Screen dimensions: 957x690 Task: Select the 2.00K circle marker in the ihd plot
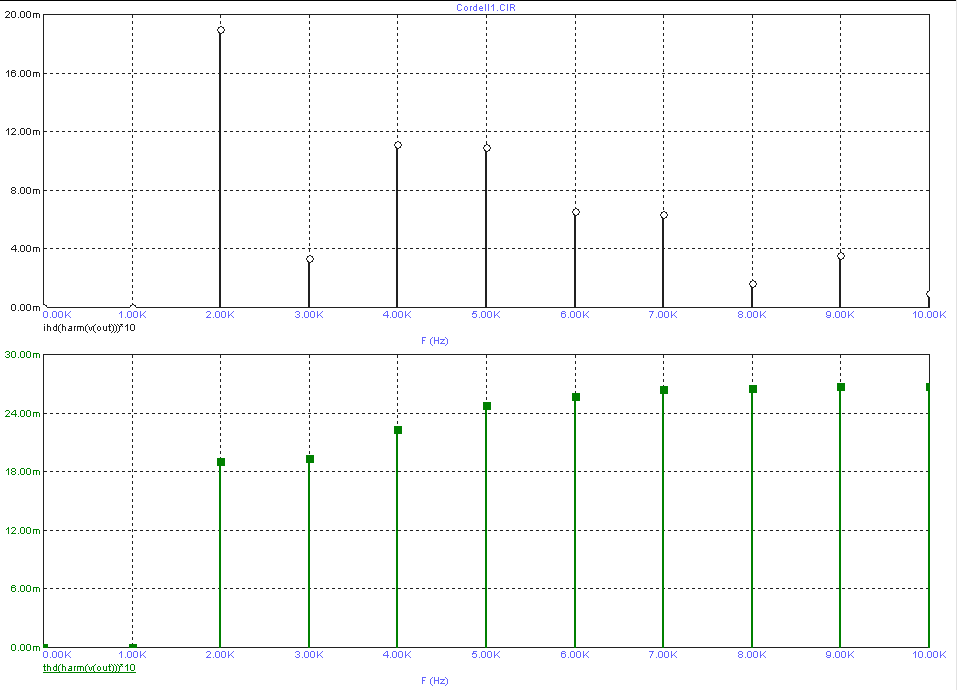click(221, 30)
